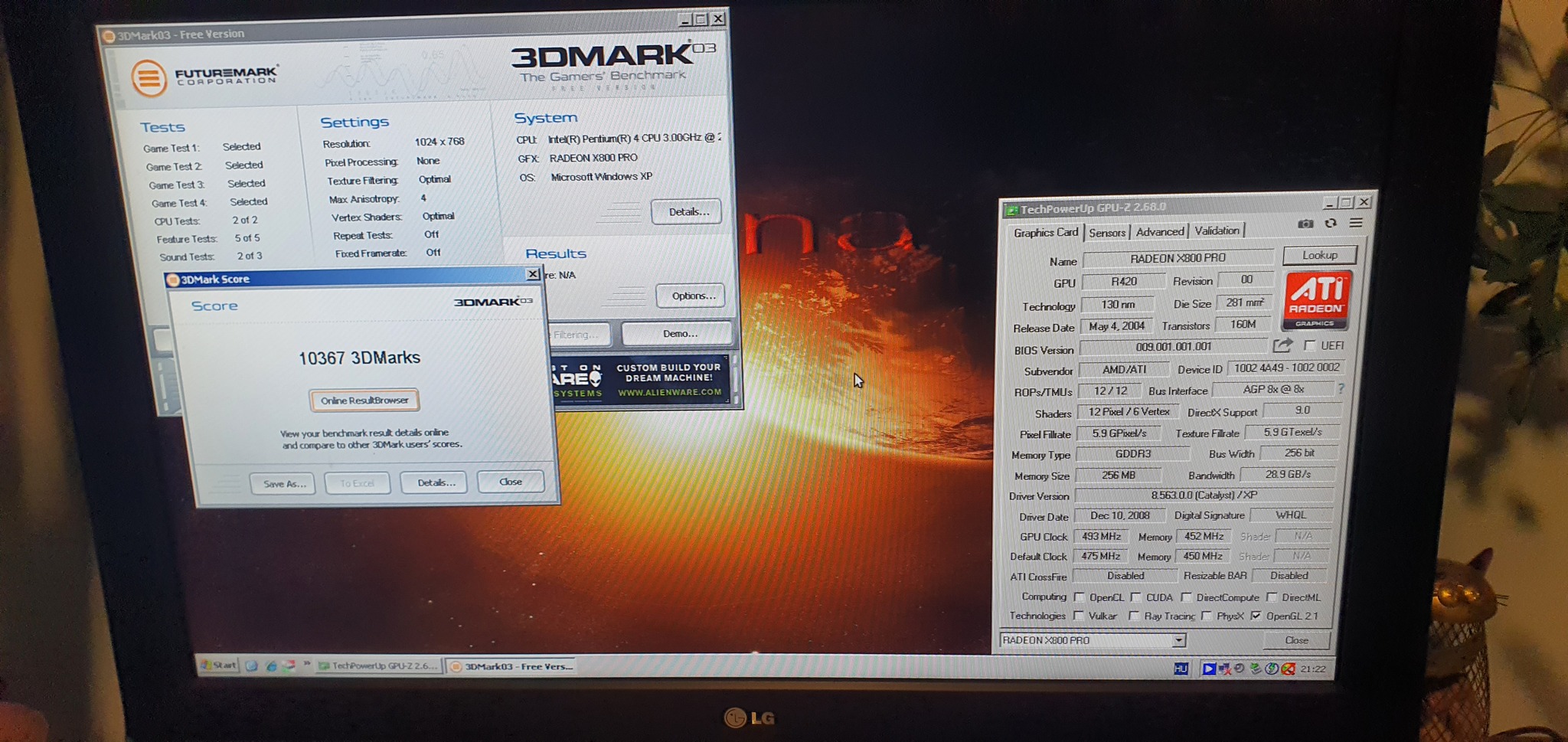Screen dimensions: 1568x742
Task: Click the Alienware advertisement banner
Action: pos(642,380)
